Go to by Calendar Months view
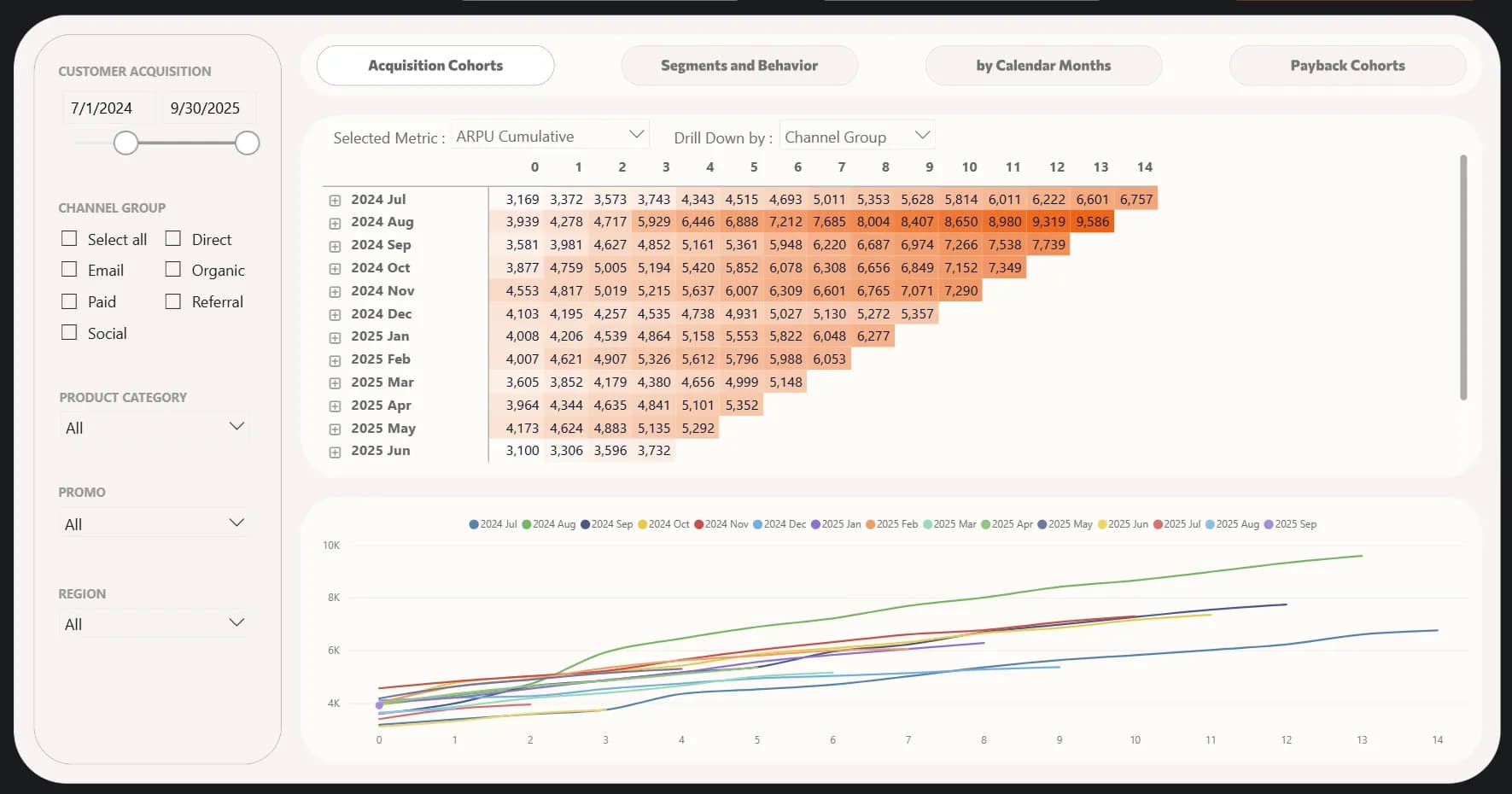Viewport: 1512px width, 794px height. tap(1043, 66)
